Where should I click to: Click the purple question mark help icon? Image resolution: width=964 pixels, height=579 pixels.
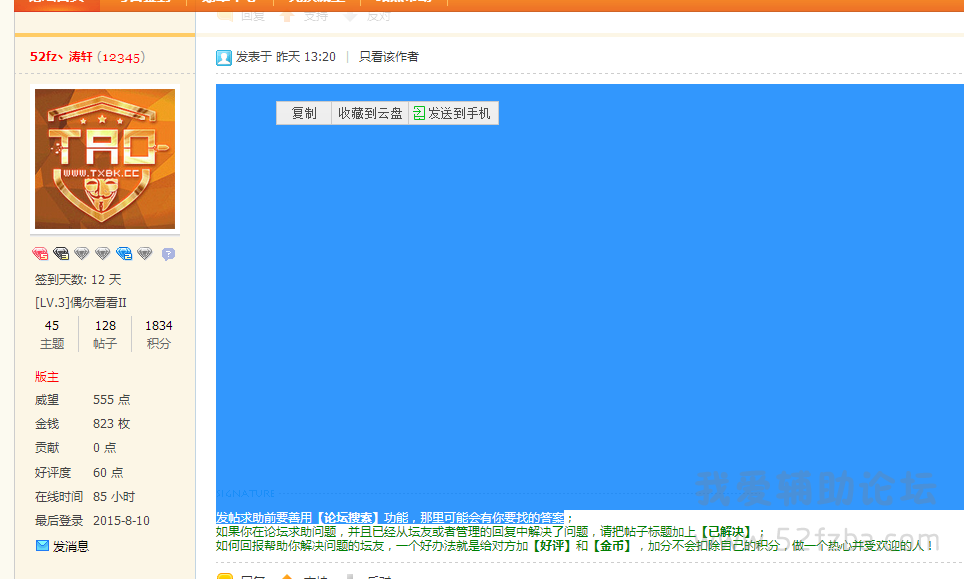pyautogui.click(x=168, y=254)
